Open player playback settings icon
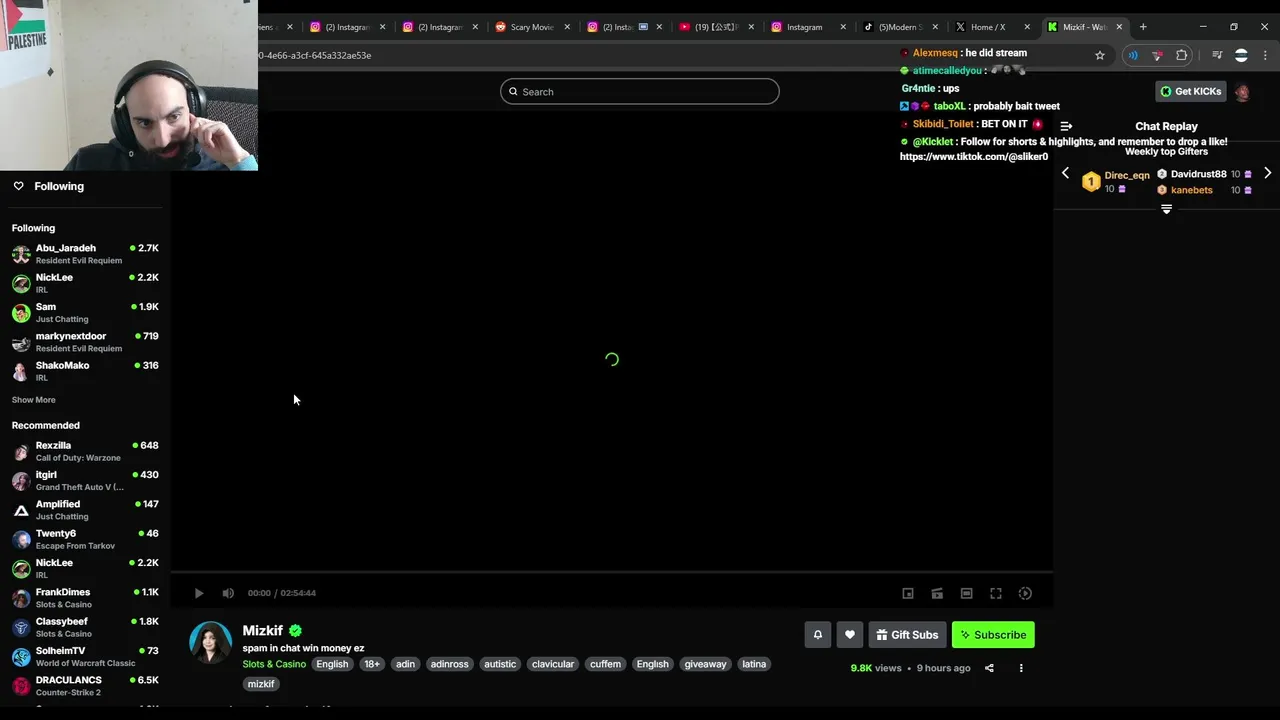This screenshot has height=720, width=1280. click(1025, 593)
